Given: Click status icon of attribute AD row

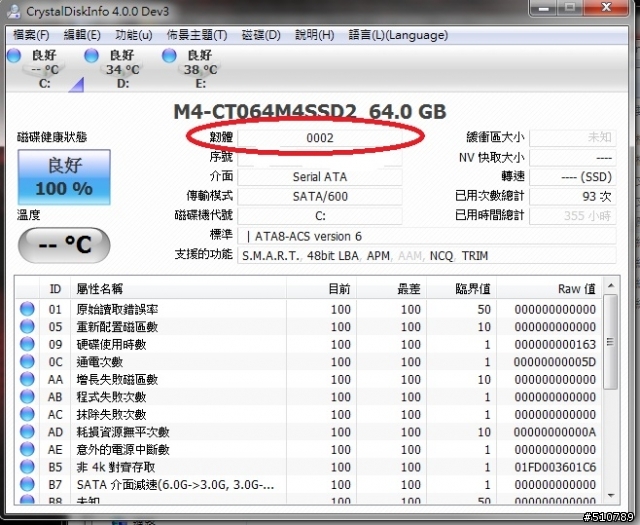Looking at the screenshot, I should (27, 432).
